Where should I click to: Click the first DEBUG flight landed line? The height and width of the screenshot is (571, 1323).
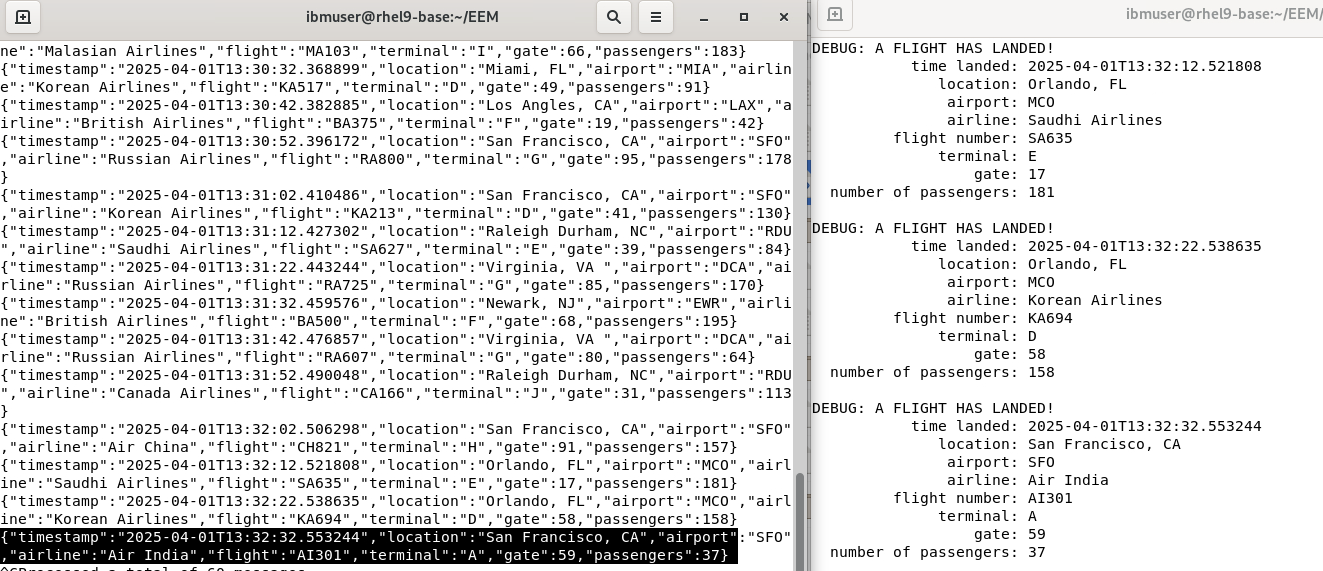click(x=933, y=48)
